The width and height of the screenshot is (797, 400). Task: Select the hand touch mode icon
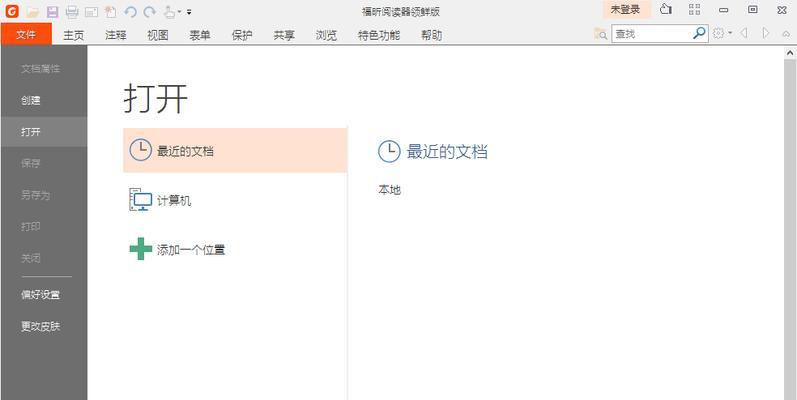coord(170,12)
